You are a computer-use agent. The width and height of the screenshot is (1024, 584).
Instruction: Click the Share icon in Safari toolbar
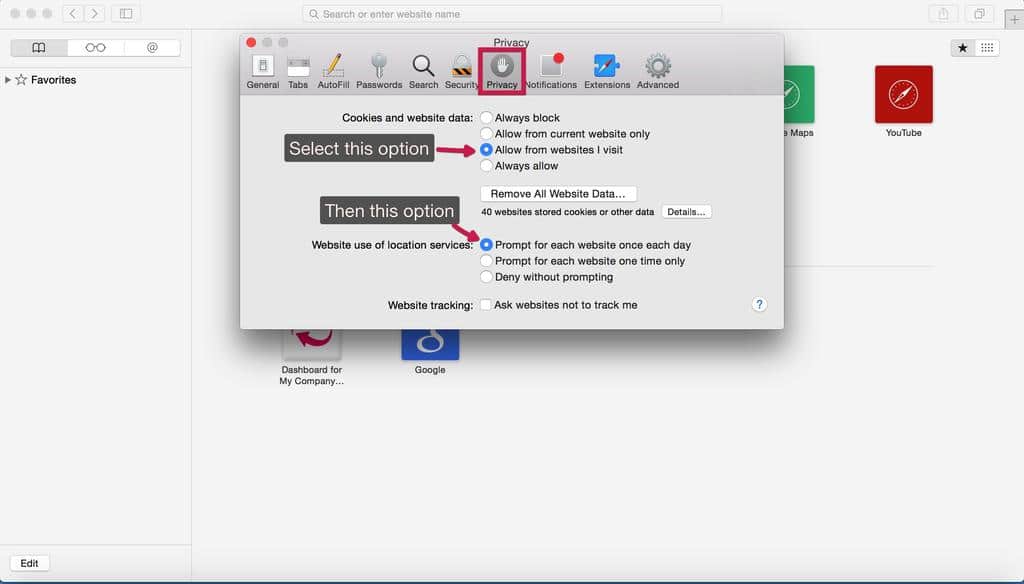click(942, 14)
